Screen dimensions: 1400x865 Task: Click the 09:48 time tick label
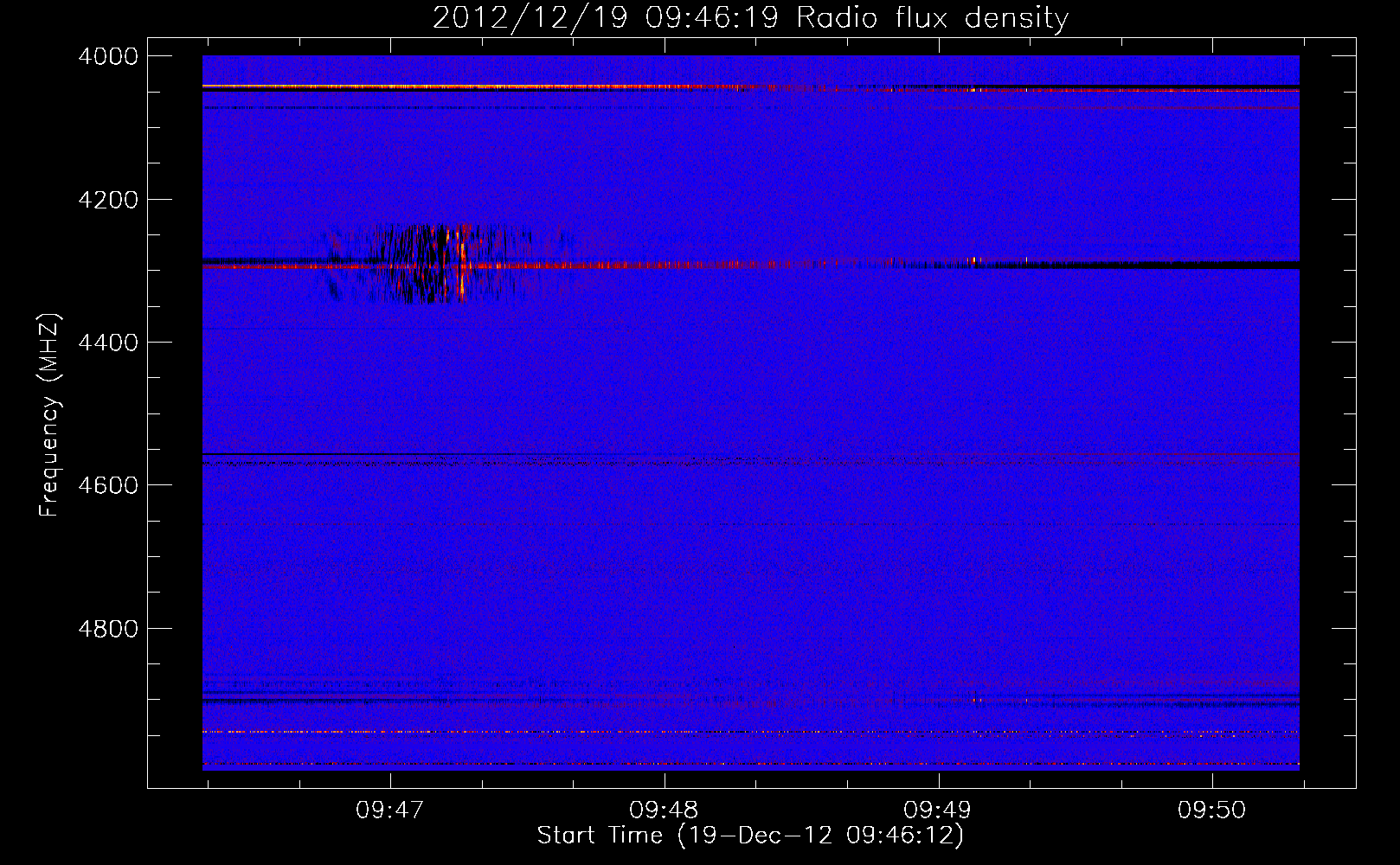pos(665,811)
